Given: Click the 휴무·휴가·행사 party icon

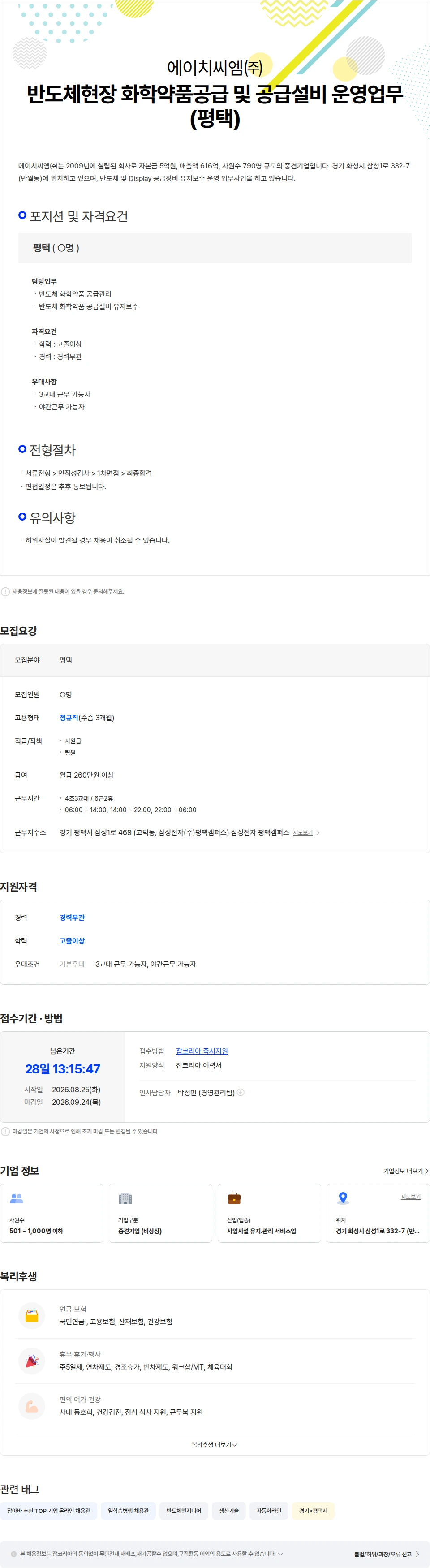Looking at the screenshot, I should [32, 1361].
